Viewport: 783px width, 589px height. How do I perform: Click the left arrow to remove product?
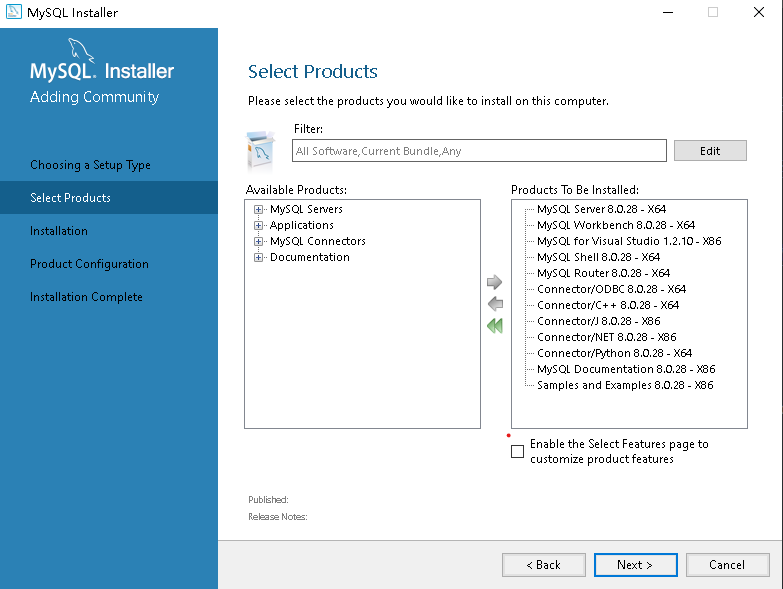[x=494, y=304]
